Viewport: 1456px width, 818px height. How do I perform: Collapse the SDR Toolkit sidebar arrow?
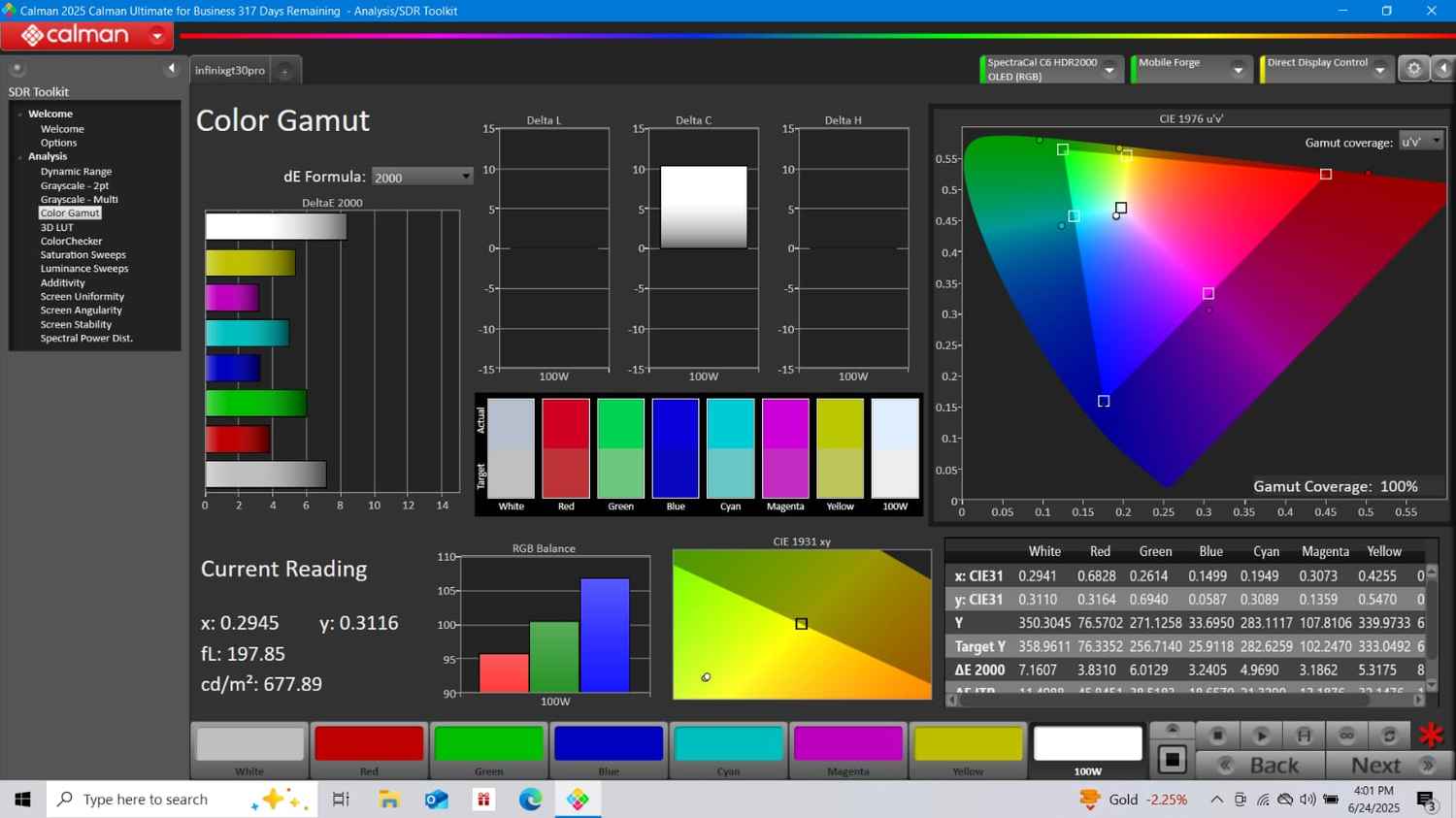171,68
